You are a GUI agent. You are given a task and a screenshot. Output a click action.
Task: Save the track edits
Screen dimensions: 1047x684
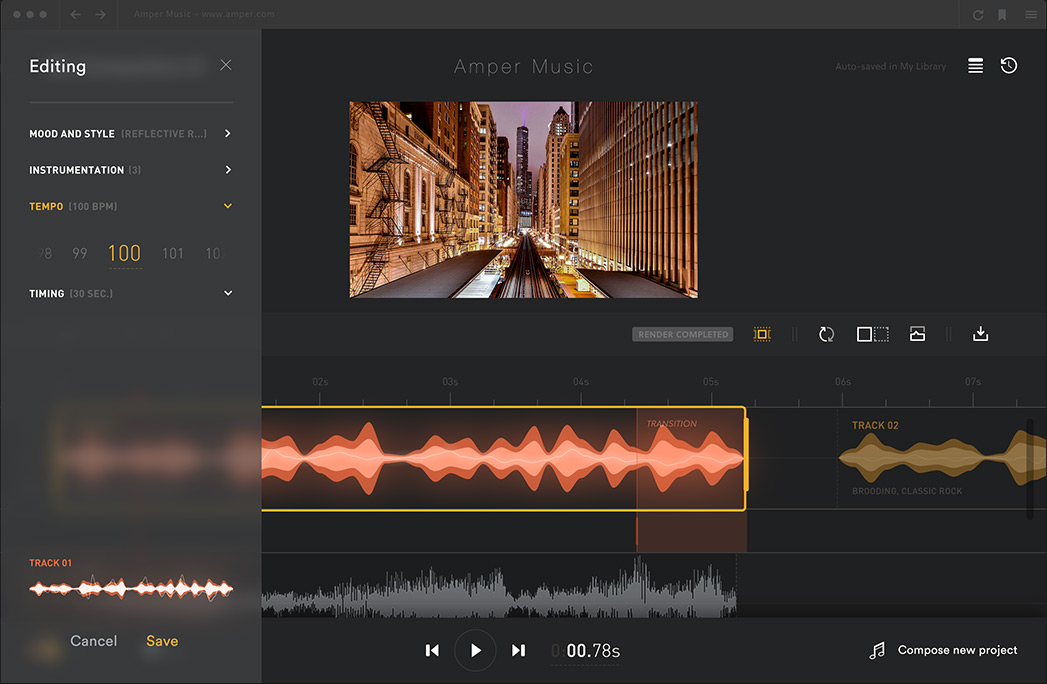pyautogui.click(x=162, y=641)
